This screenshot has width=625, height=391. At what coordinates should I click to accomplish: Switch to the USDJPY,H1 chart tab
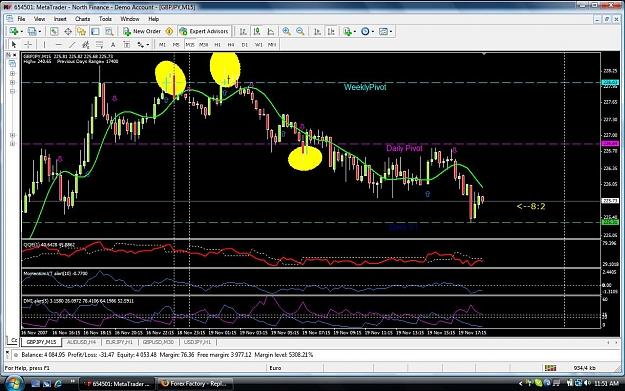pyautogui.click(x=198, y=342)
